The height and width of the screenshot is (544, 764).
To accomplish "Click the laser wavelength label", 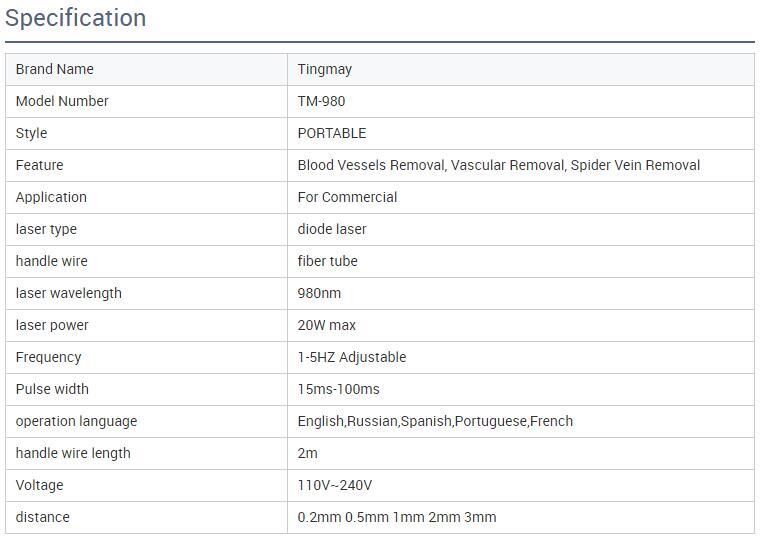I will (x=69, y=293).
